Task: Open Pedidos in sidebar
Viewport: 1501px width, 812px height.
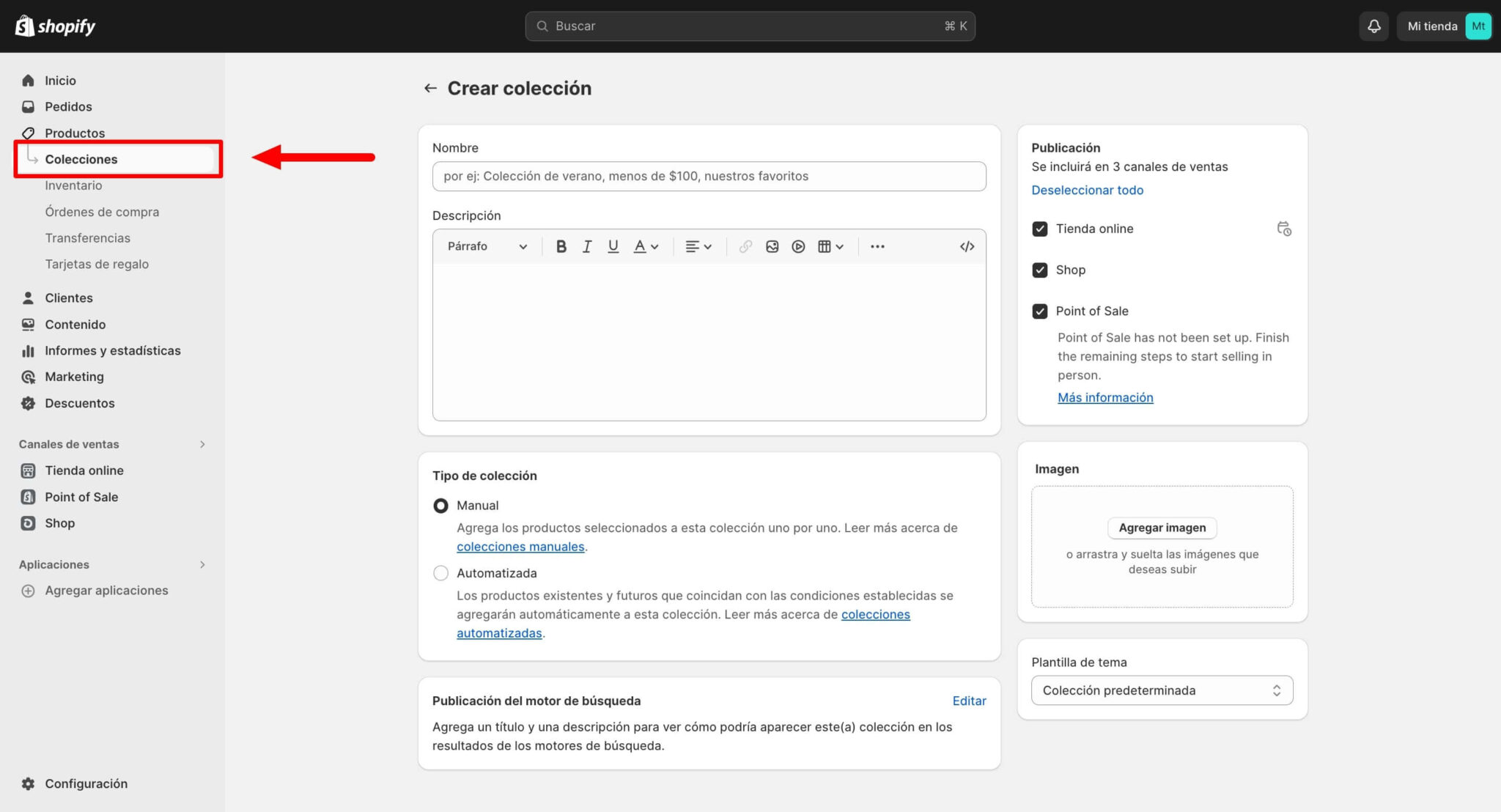Action: coord(68,107)
